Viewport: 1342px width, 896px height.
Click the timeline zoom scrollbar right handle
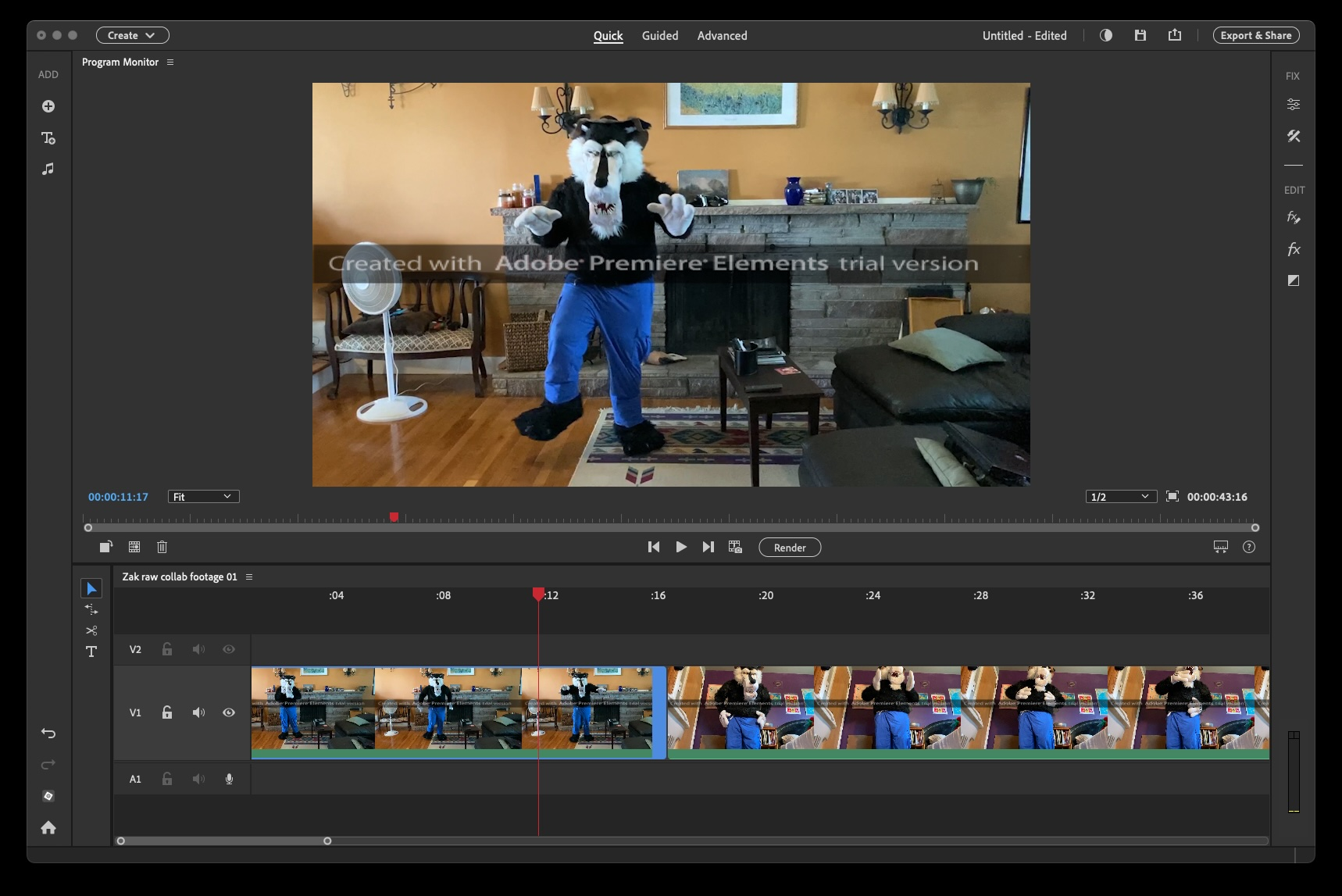point(327,841)
